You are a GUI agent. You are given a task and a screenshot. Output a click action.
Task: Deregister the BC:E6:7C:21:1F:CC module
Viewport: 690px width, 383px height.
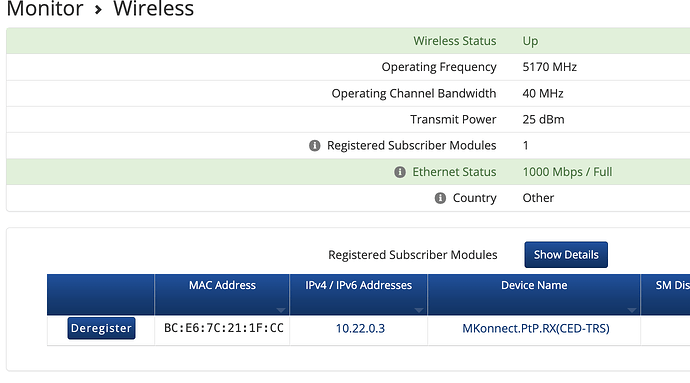101,328
